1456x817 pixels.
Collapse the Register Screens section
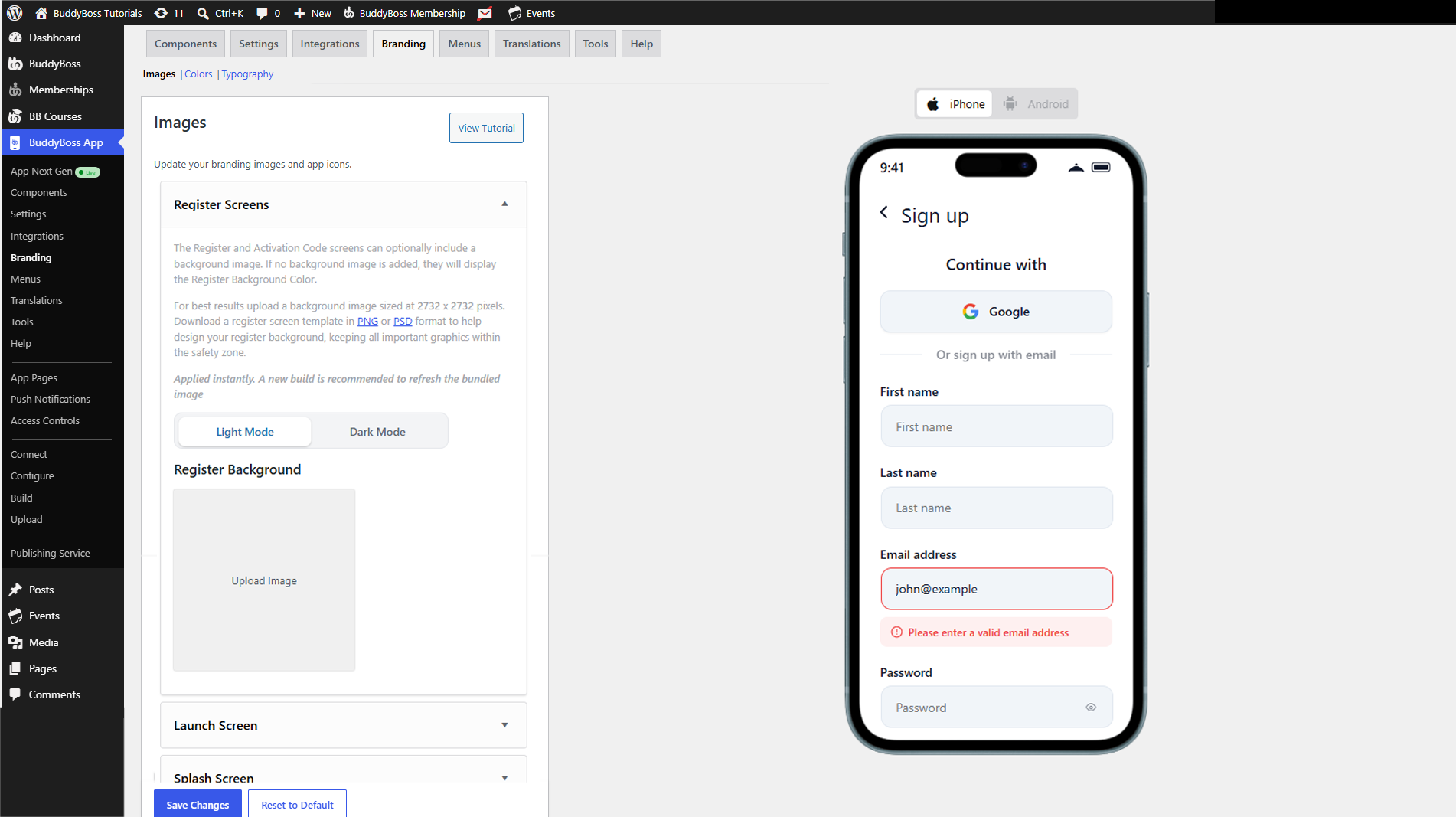click(504, 204)
